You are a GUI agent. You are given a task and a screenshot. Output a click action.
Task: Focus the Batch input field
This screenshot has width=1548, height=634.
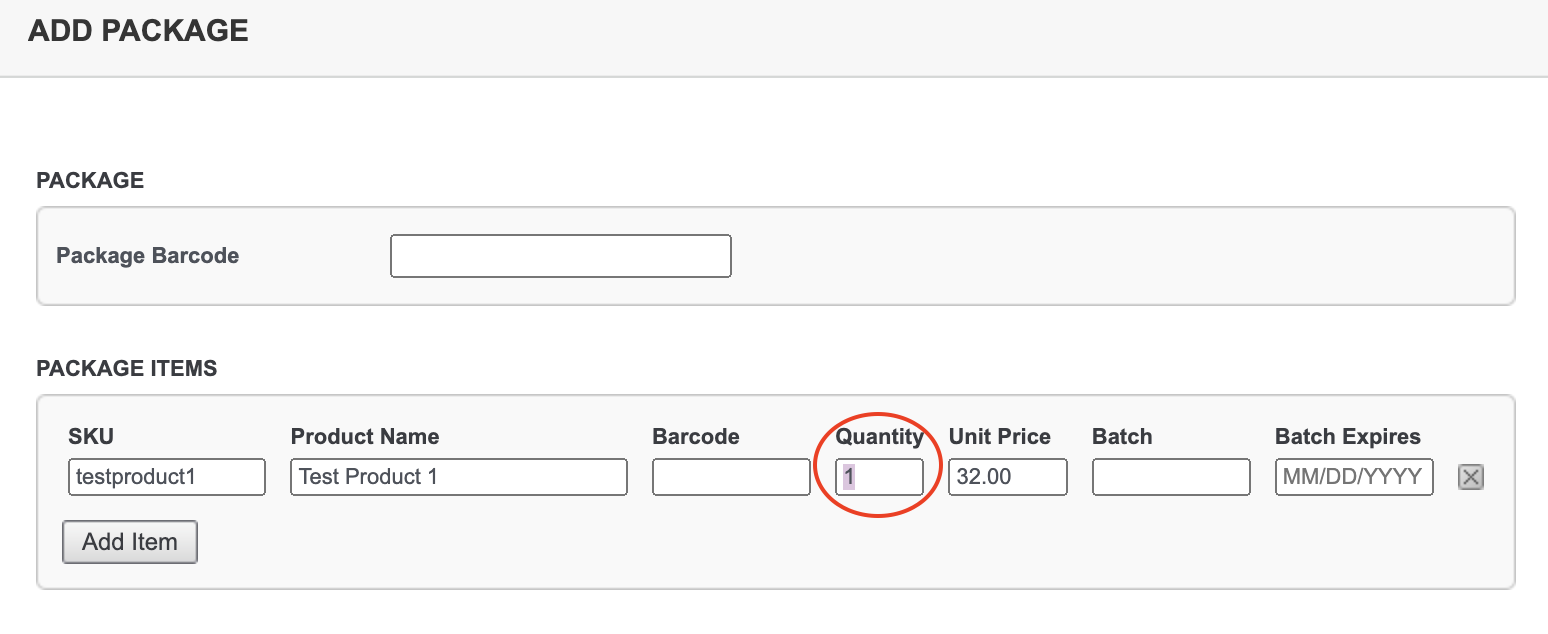point(1171,477)
